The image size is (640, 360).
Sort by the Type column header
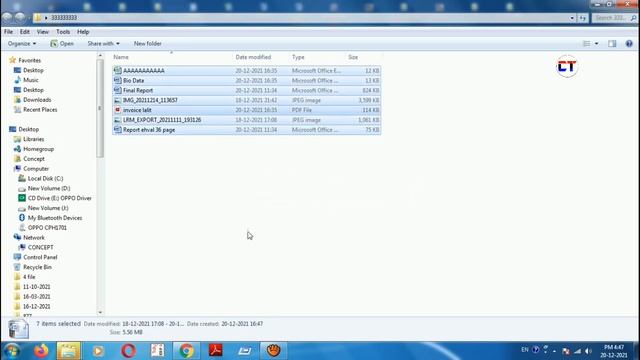click(x=298, y=57)
